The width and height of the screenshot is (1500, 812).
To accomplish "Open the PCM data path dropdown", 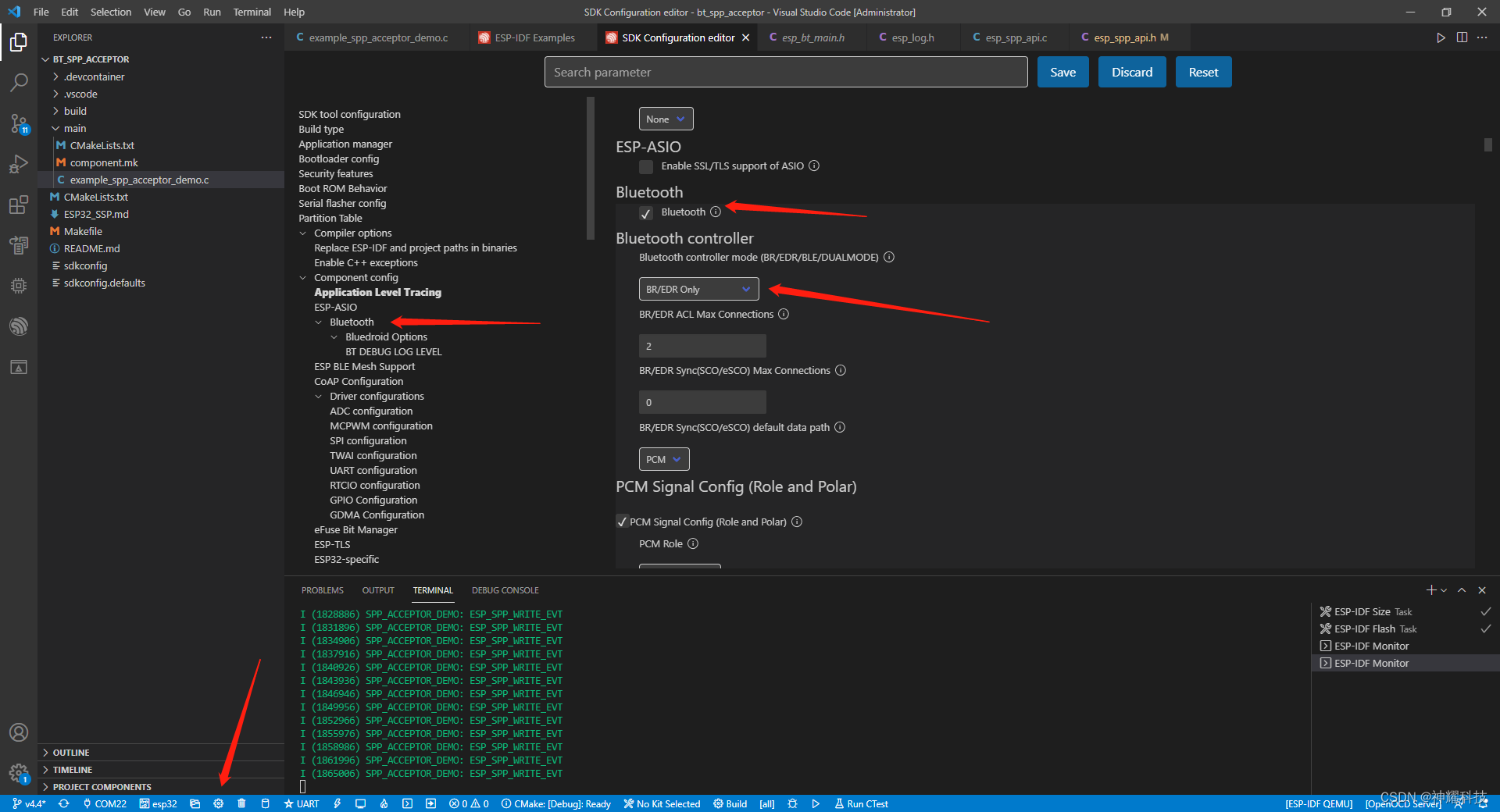I will click(x=663, y=459).
